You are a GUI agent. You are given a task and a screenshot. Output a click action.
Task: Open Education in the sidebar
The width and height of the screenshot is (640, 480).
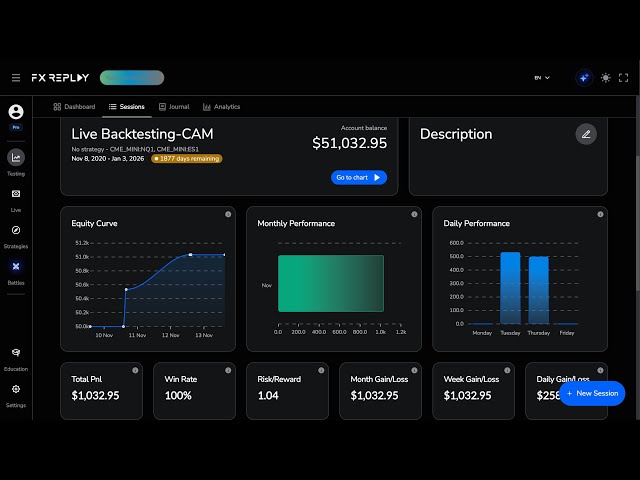[16, 359]
